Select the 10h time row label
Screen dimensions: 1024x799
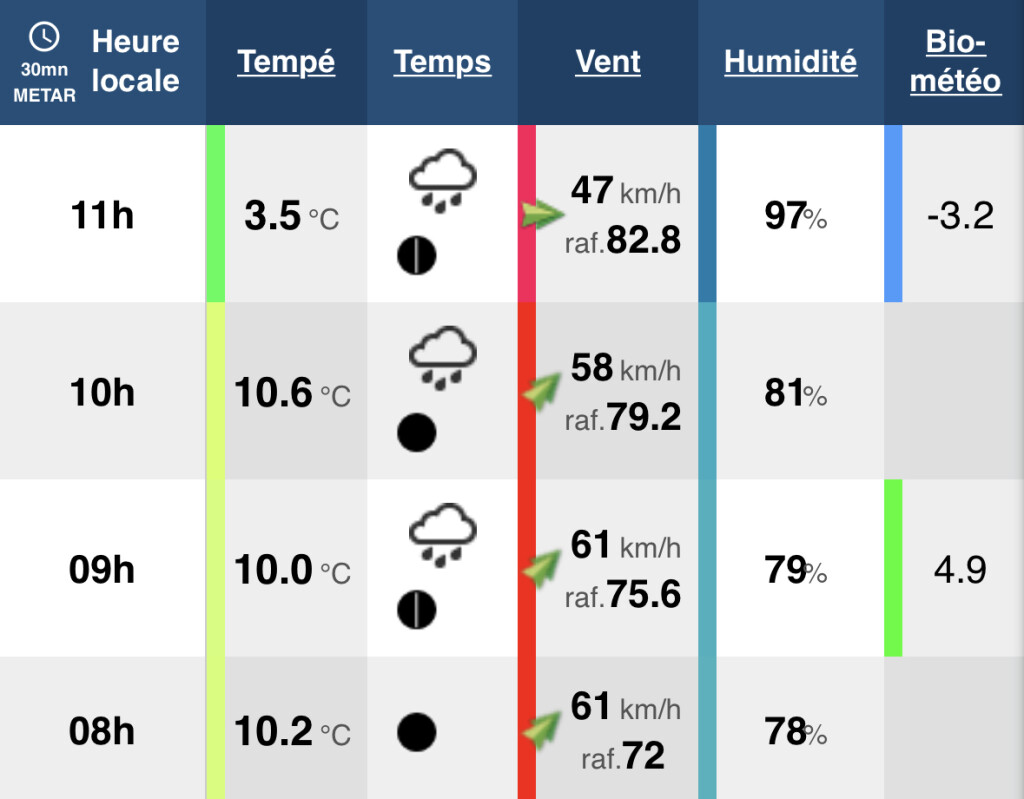pos(102,392)
